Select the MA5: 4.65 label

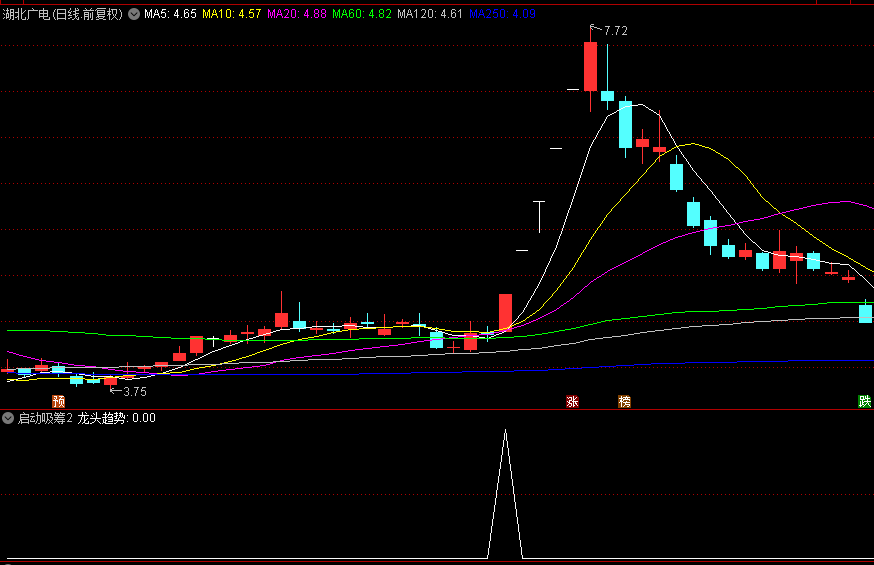tap(170, 14)
